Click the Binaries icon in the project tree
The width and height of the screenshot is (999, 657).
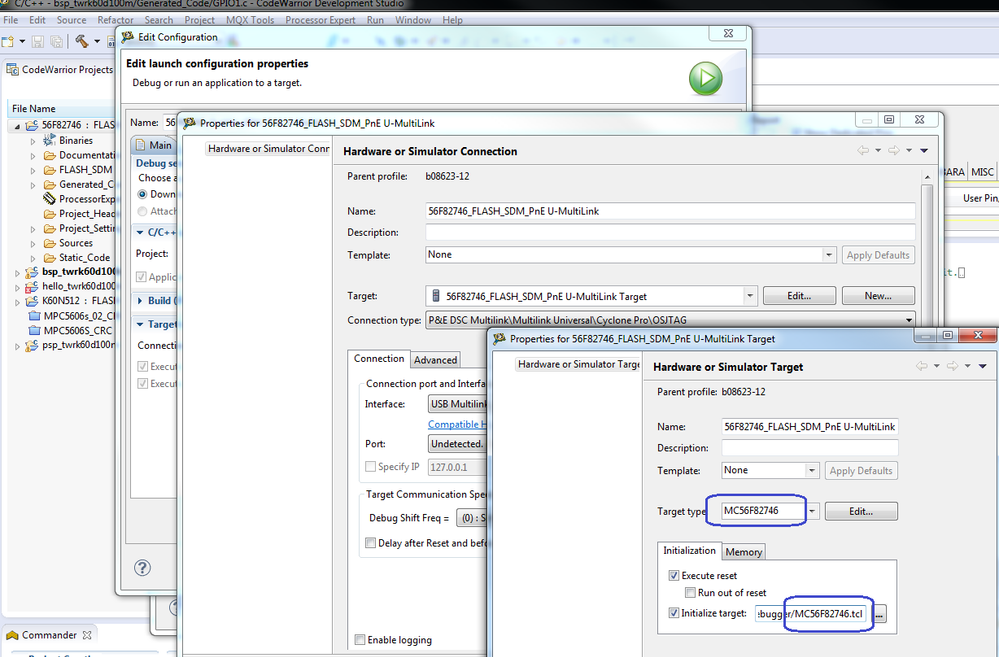coord(50,140)
